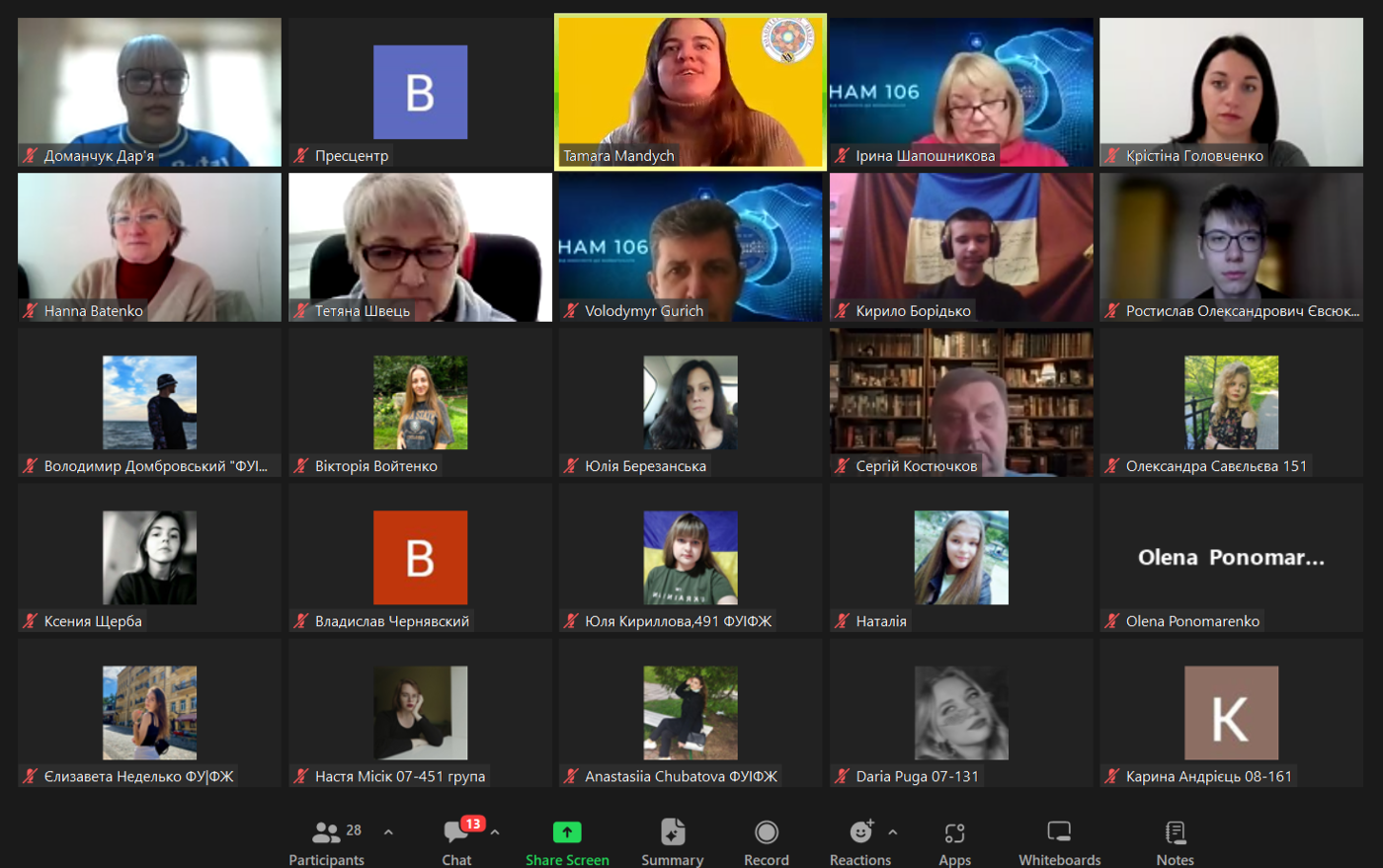1383x868 pixels.
Task: Expand the chevron next to Reactions
Action: 893,832
